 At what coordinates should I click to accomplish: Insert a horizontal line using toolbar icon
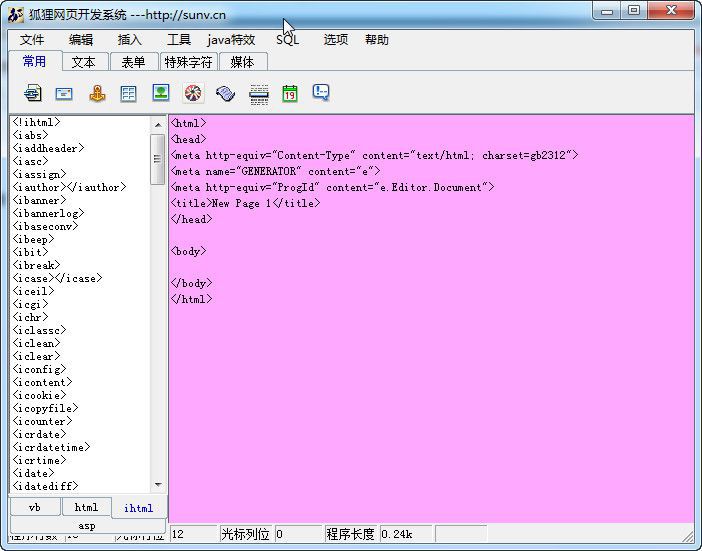258,93
